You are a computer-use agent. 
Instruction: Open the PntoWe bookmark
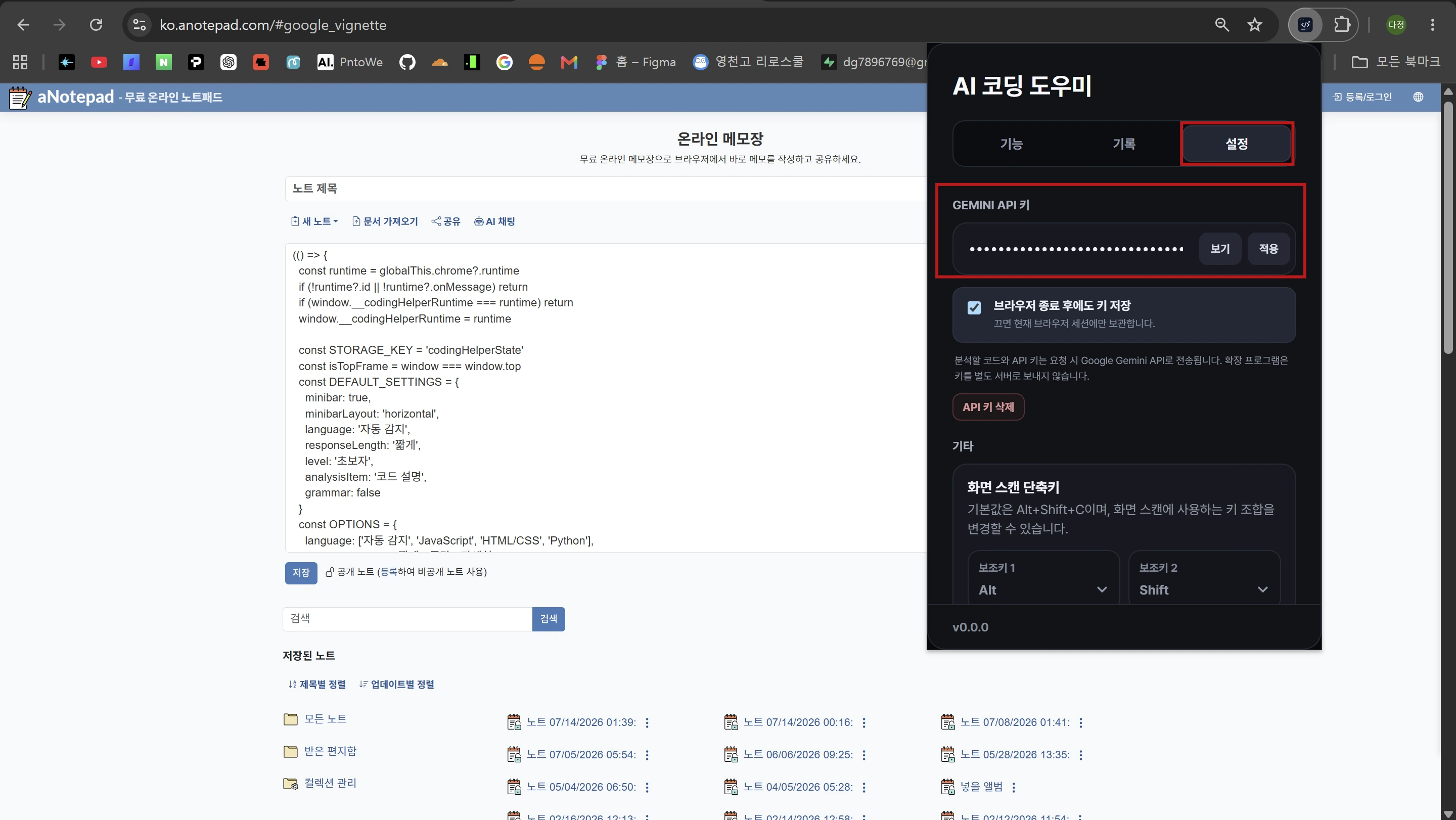[x=350, y=62]
